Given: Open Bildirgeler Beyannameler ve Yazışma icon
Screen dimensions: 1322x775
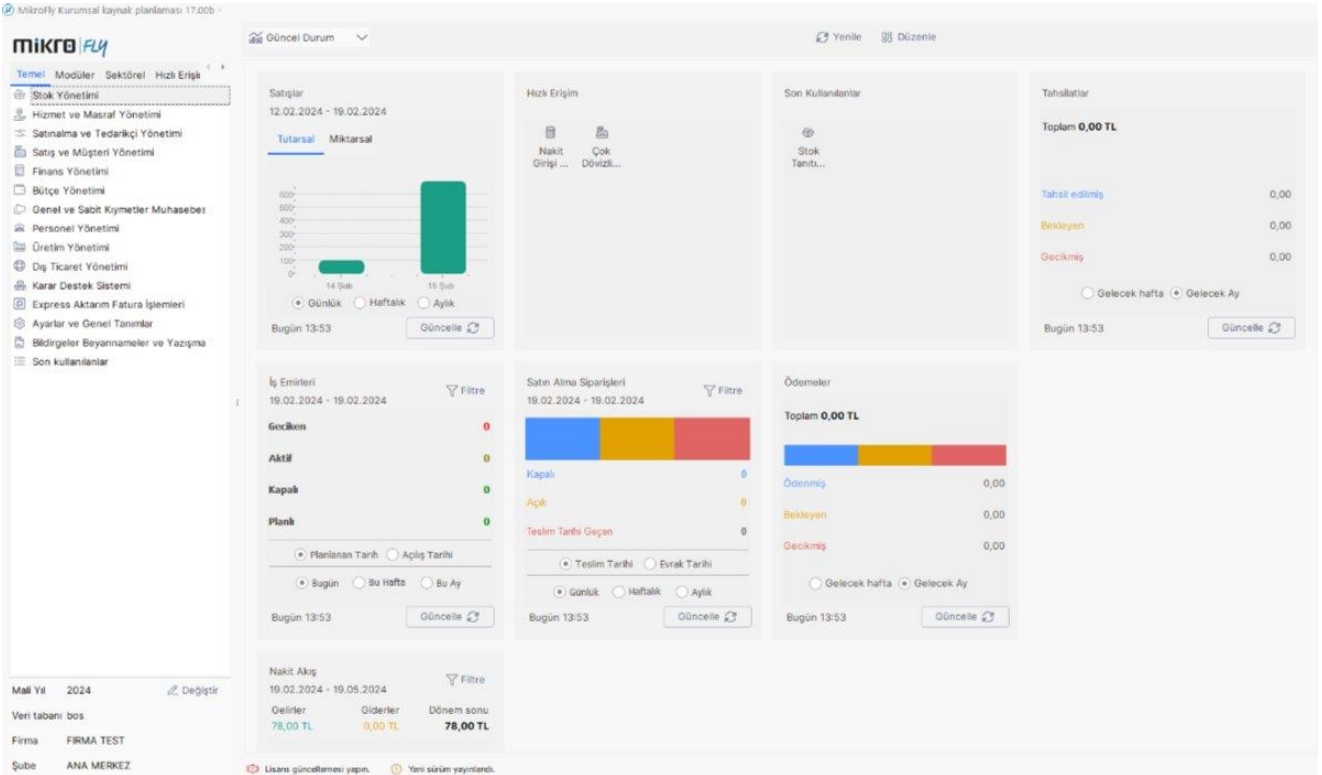Looking at the screenshot, I should tap(20, 343).
